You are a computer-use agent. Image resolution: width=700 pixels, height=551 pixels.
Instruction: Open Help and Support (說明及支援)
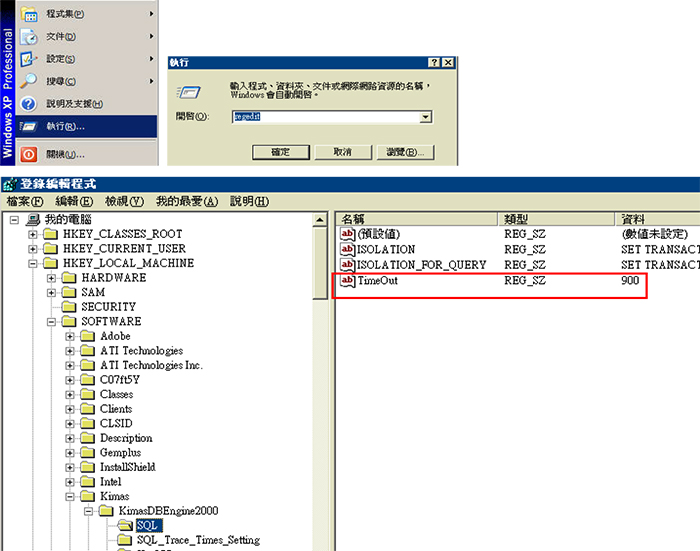click(86, 104)
